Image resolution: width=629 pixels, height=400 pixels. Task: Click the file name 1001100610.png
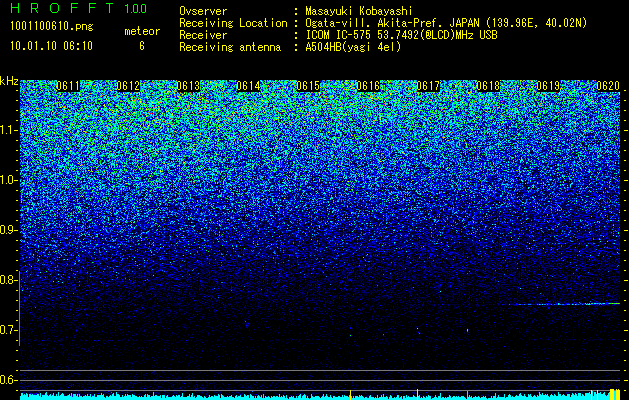(x=52, y=27)
